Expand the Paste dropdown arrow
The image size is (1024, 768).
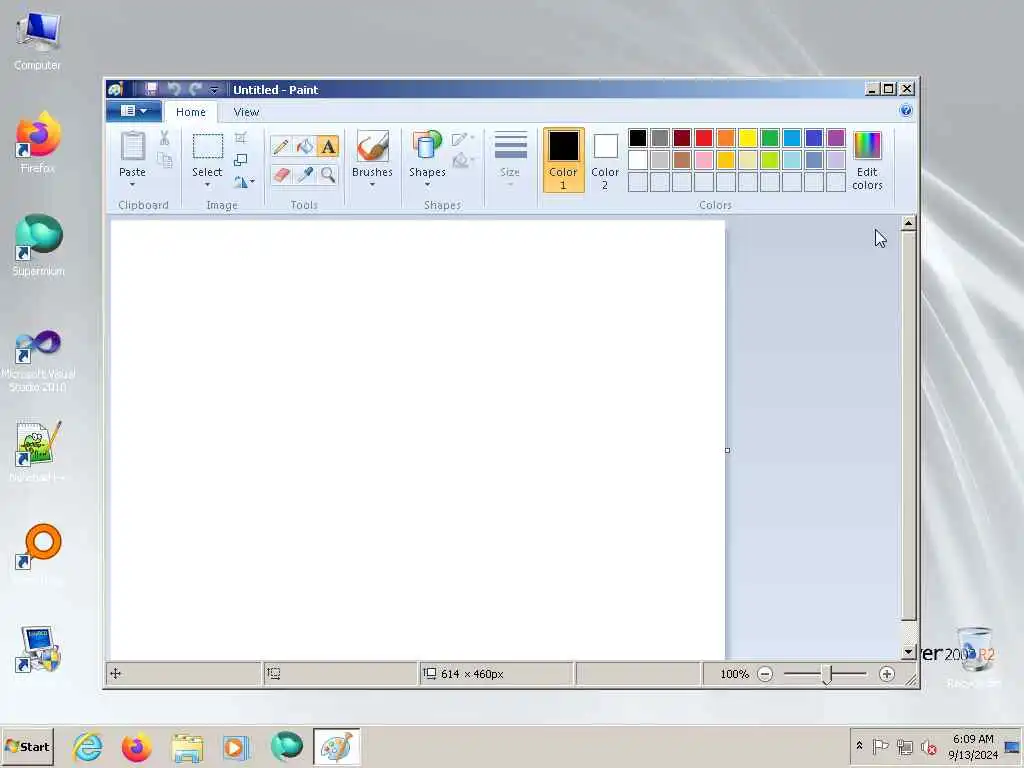(133, 185)
